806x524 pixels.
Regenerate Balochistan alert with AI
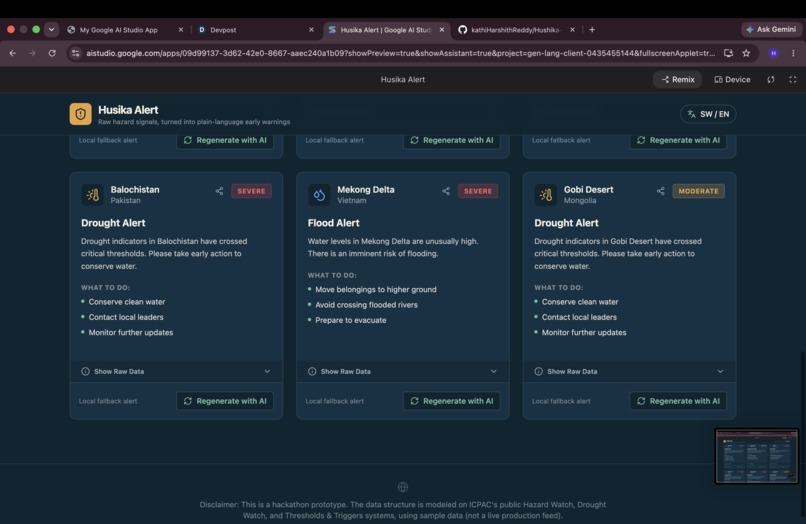(x=225, y=401)
